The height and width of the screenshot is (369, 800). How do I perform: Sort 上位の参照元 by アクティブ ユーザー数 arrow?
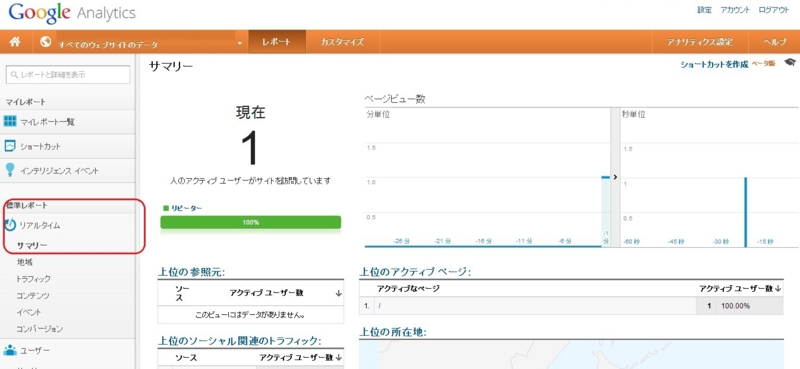[339, 293]
